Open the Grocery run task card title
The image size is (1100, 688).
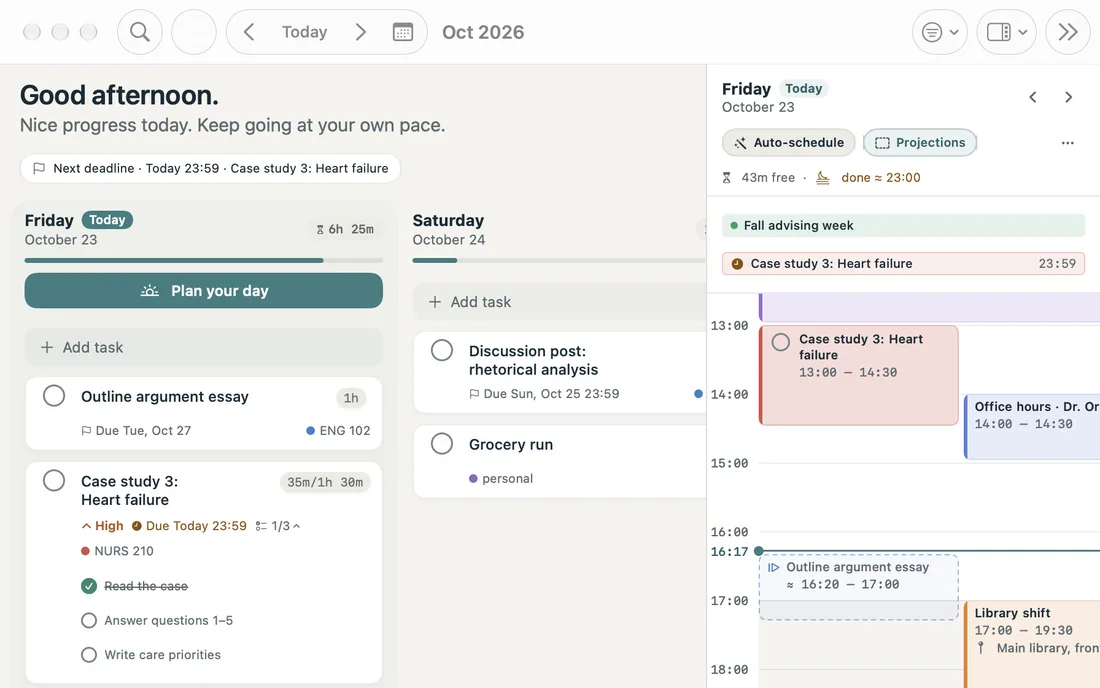pyautogui.click(x=511, y=445)
